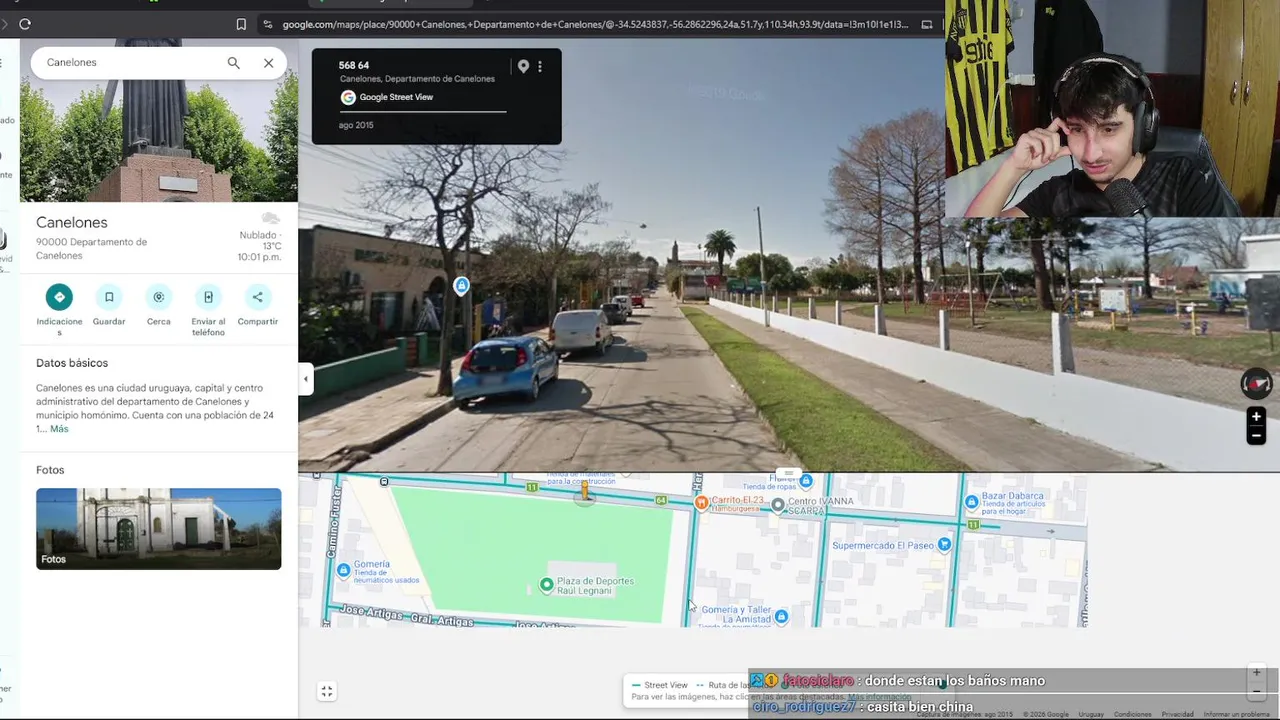The height and width of the screenshot is (720, 1280).
Task: Open site information icon beside the URL
Action: [x=268, y=24]
